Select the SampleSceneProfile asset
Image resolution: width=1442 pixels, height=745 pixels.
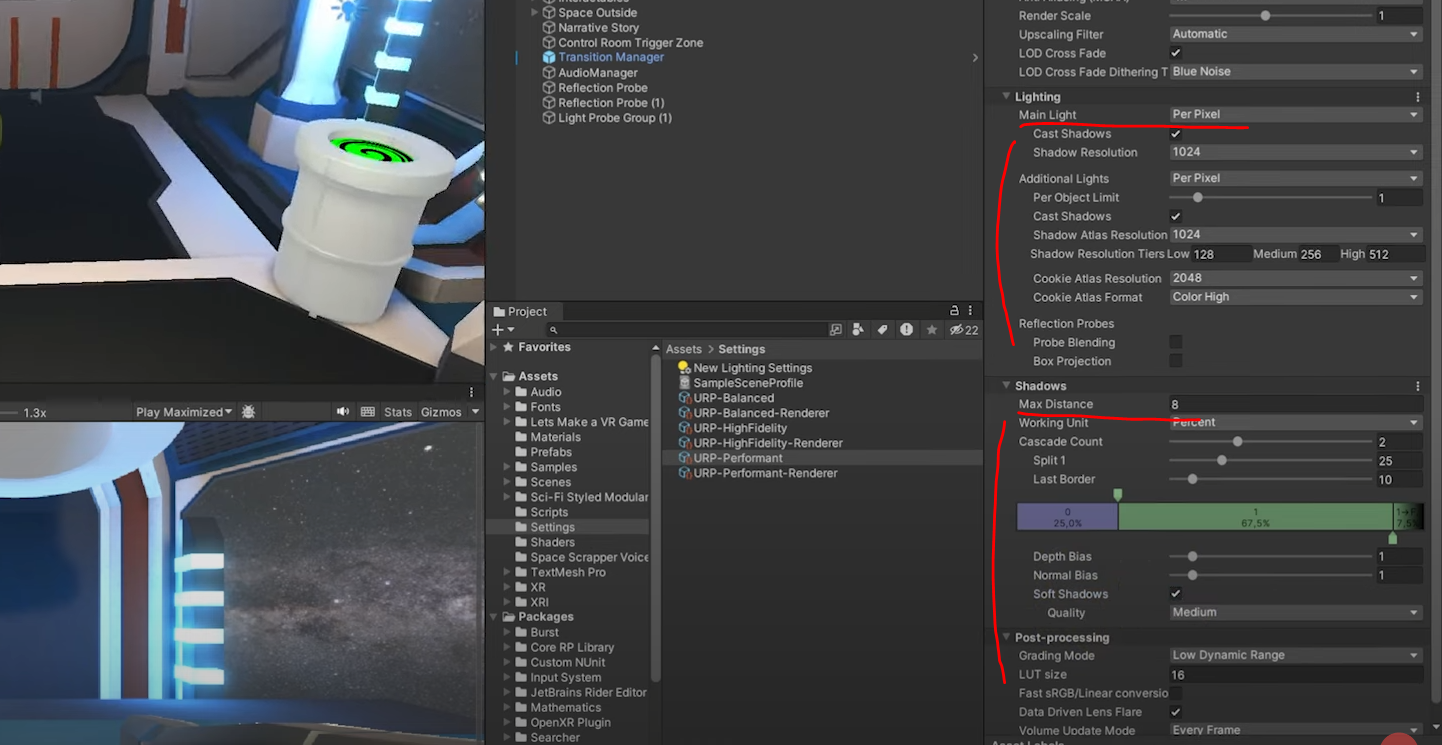[747, 383]
